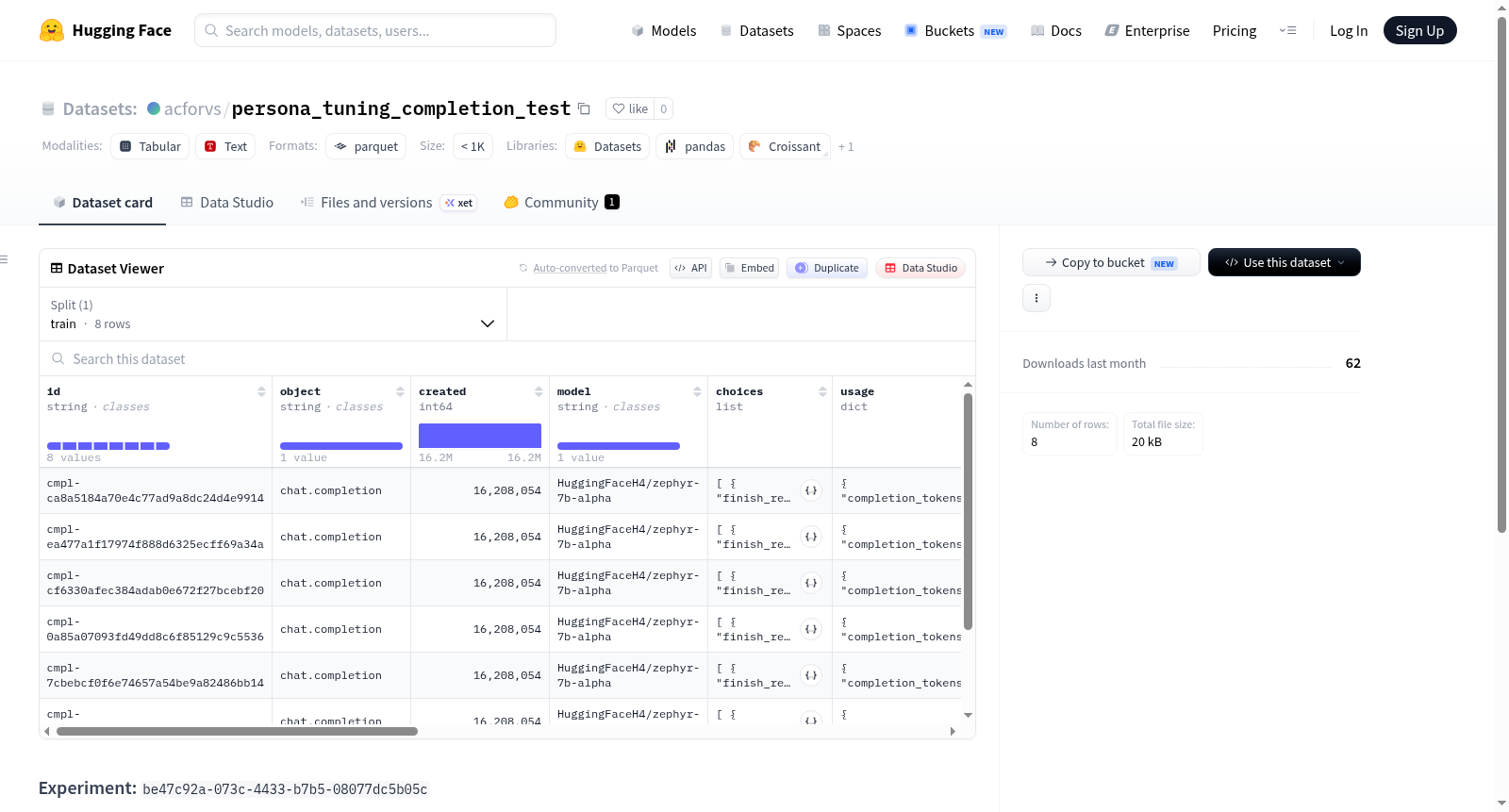Screen dimensions: 1509x812
Task: Sort the created column
Action: (539, 391)
